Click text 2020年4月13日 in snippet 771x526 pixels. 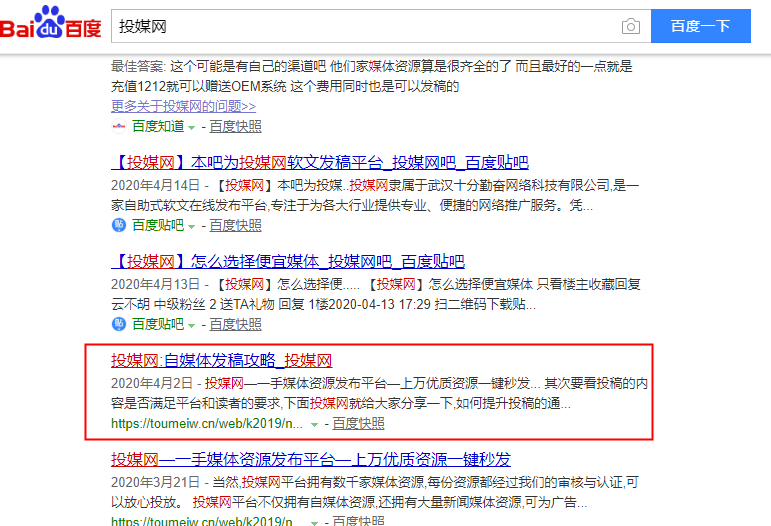[x=155, y=284]
